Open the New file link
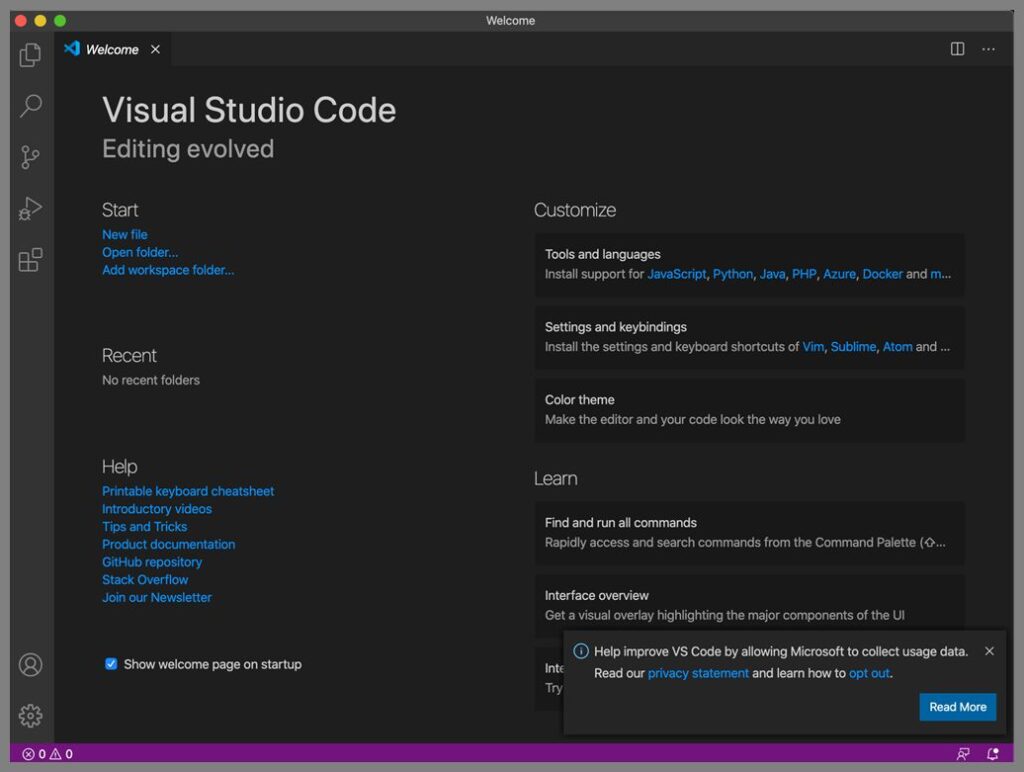 click(x=124, y=234)
